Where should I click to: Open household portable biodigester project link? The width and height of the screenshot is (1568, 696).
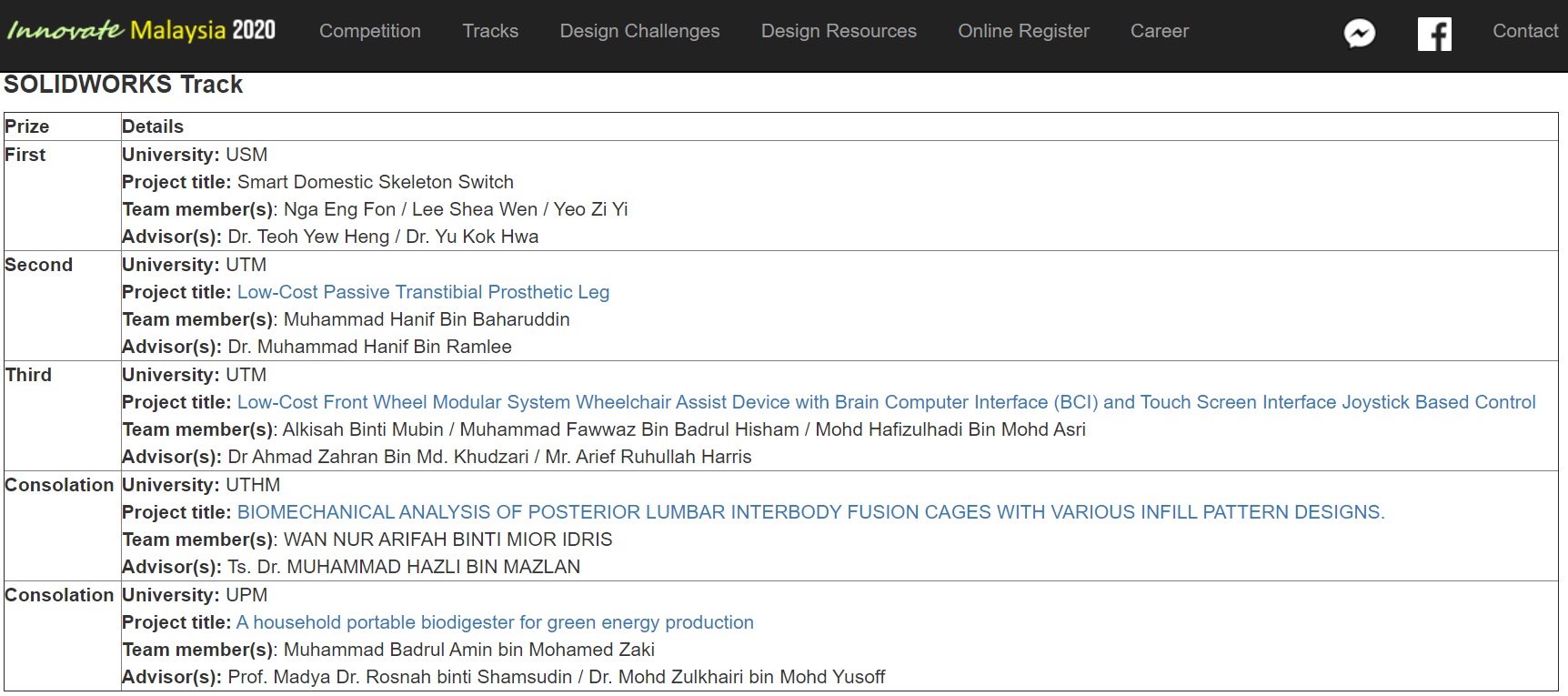[495, 622]
